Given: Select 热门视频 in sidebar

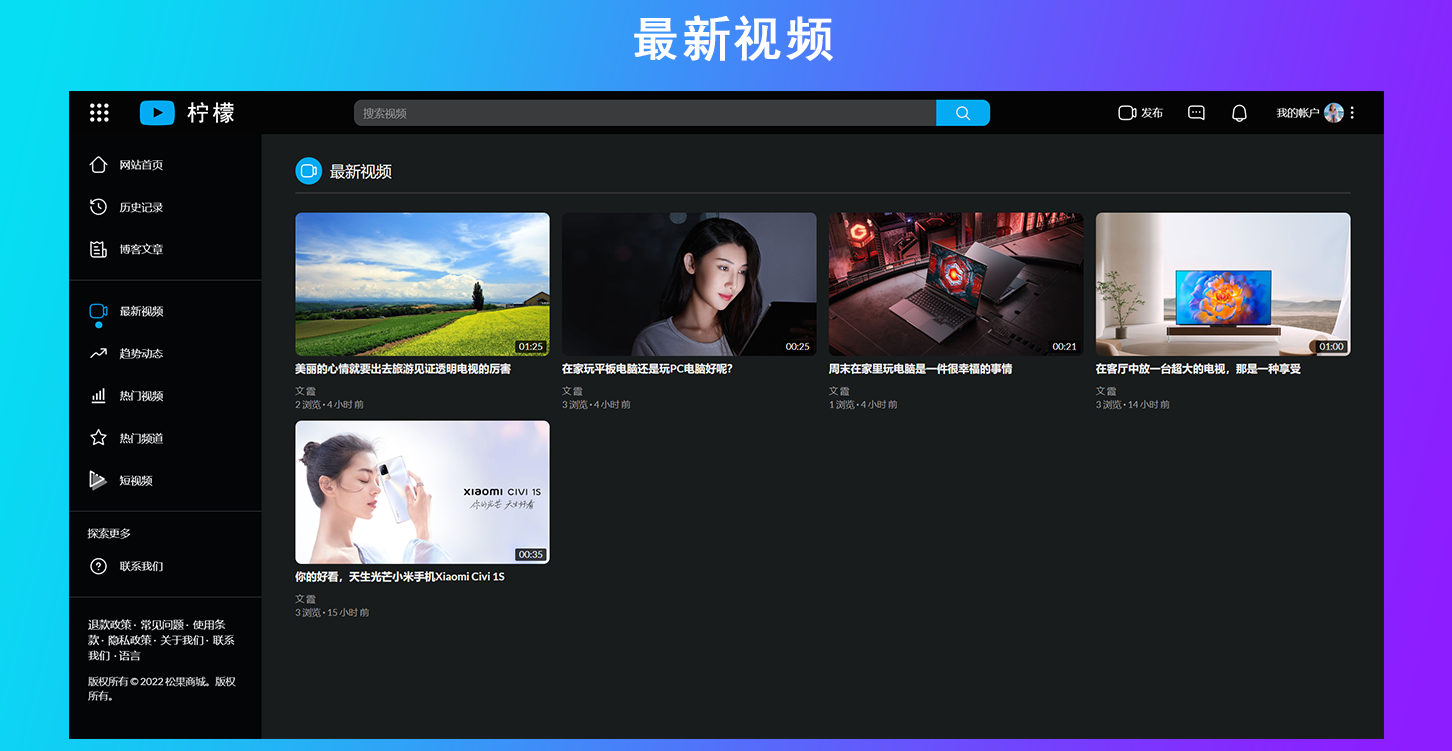Looking at the screenshot, I should (x=141, y=396).
